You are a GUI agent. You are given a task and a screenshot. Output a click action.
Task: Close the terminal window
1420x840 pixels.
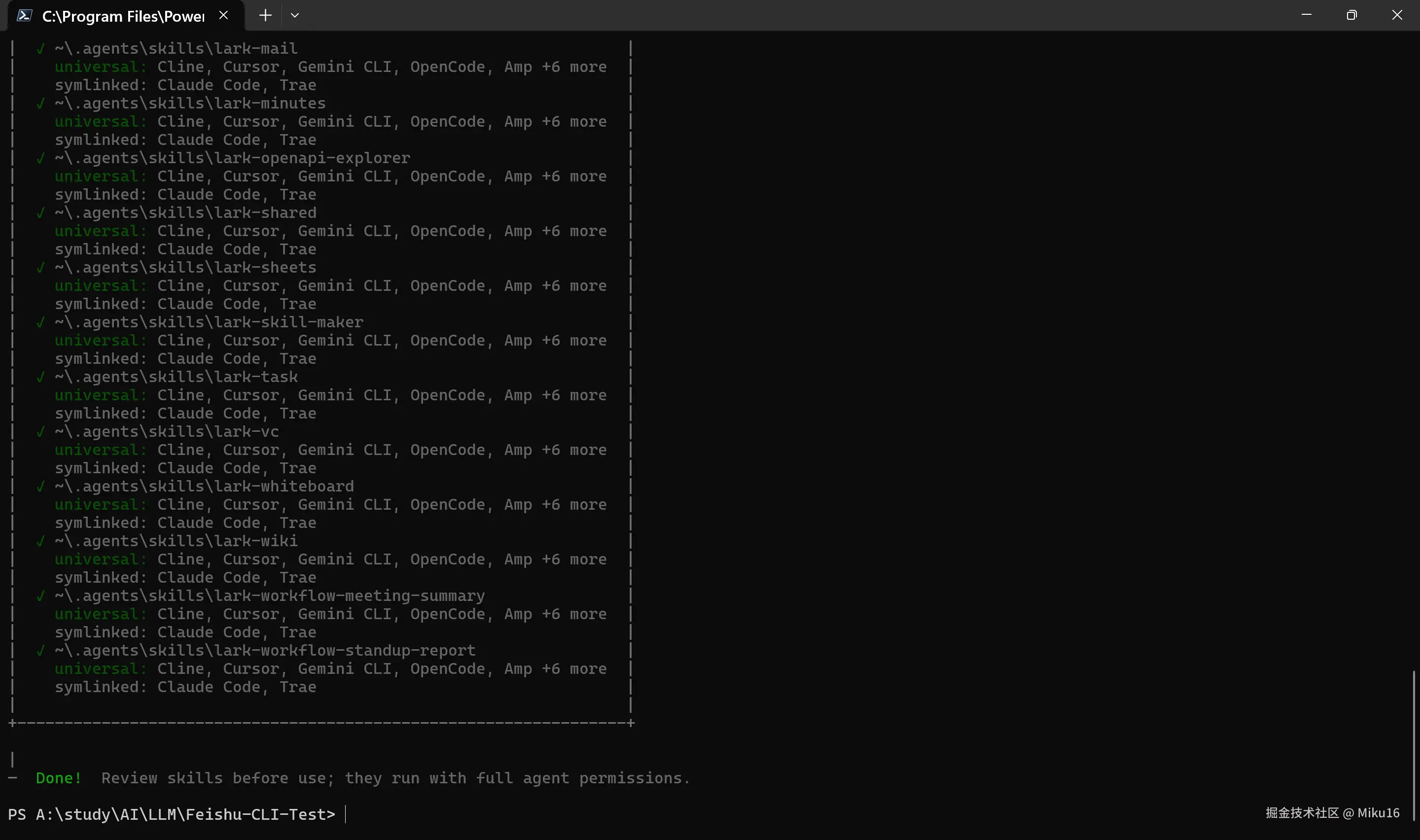coord(1397,15)
